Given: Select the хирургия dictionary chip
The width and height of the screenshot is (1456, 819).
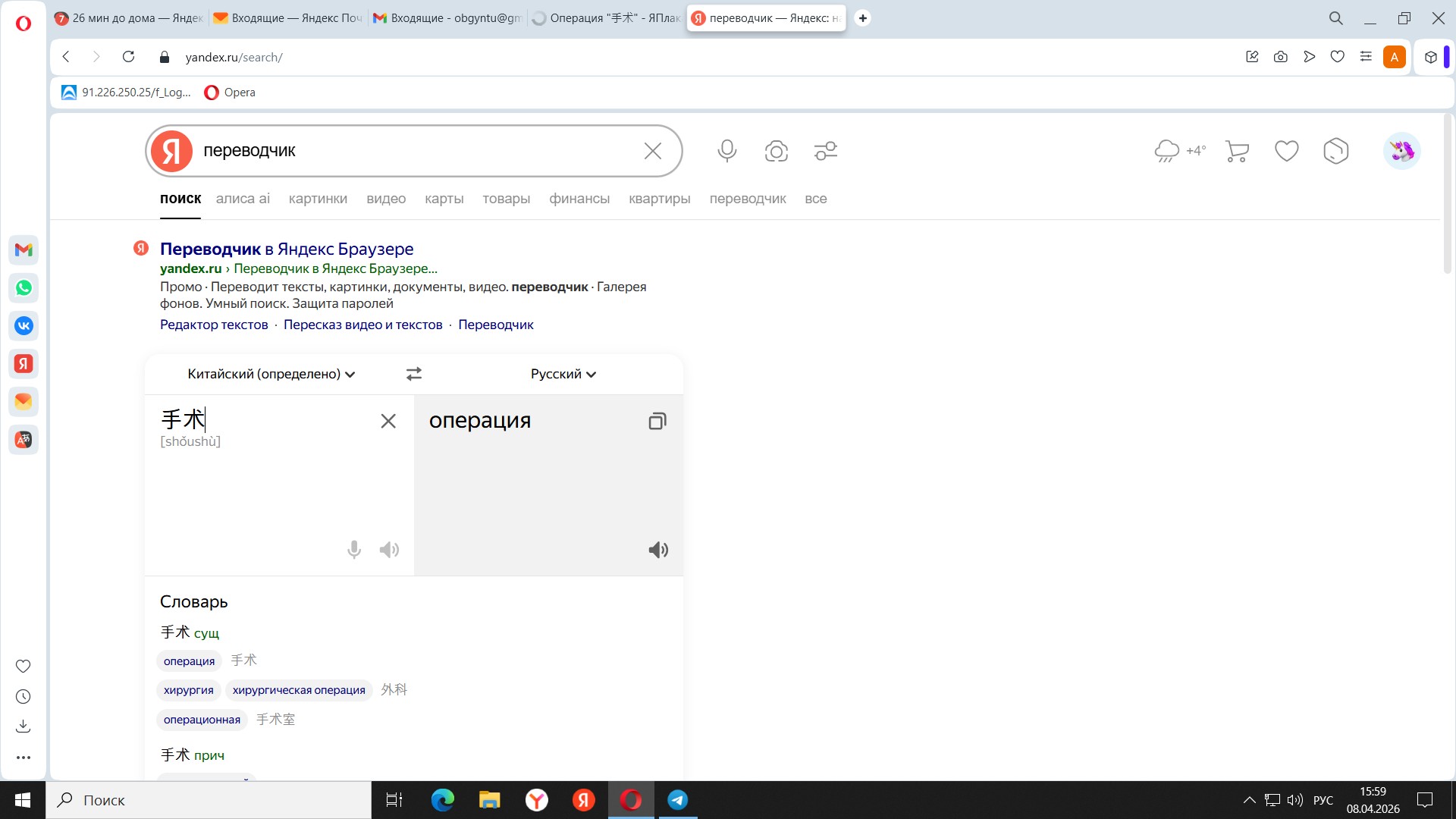Looking at the screenshot, I should (x=189, y=690).
